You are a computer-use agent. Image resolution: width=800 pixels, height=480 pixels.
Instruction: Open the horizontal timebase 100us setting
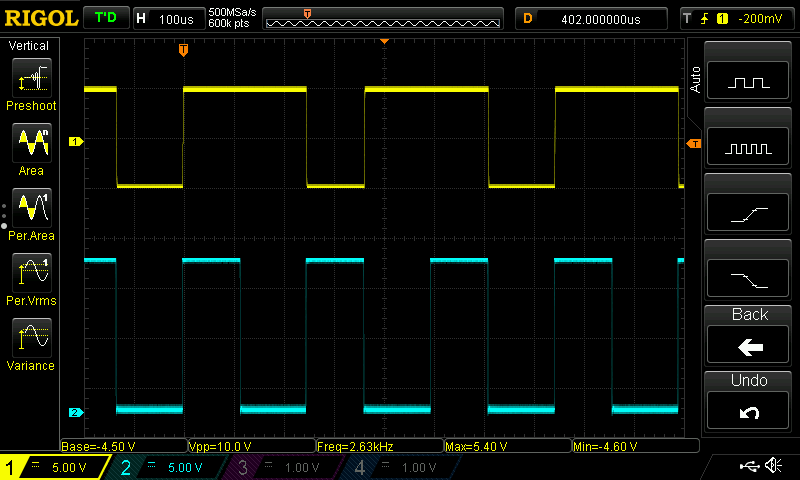click(169, 19)
